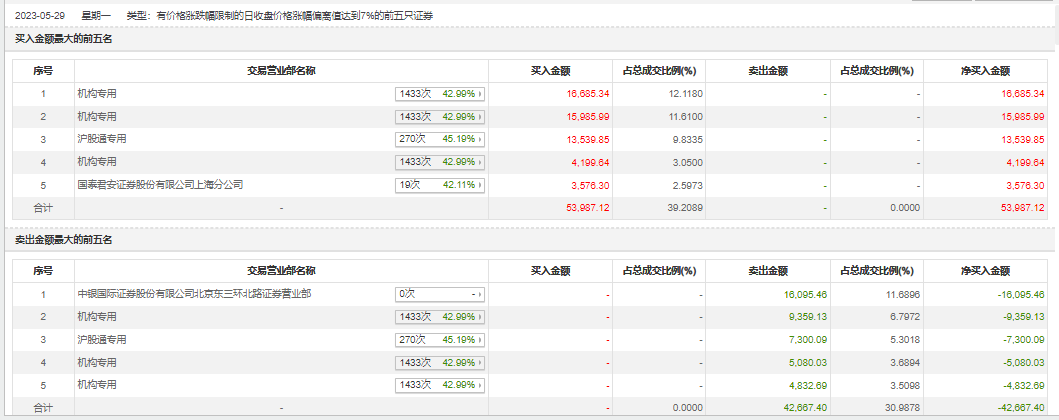Click the 买入金额 header in the buy table
Image resolution: width=1059 pixels, height=420 pixels.
[x=550, y=71]
